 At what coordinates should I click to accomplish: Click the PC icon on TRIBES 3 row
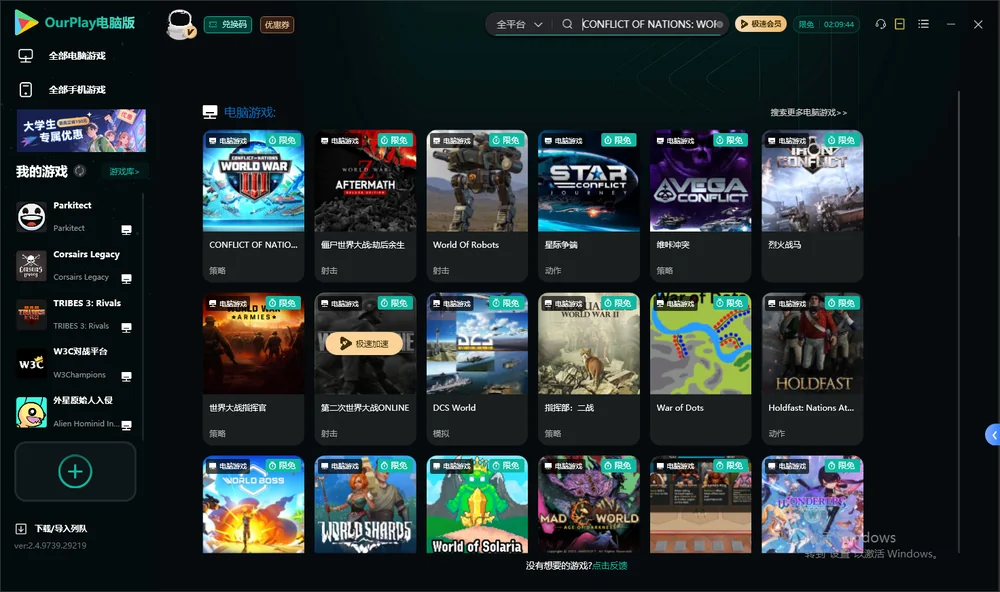[x=126, y=328]
